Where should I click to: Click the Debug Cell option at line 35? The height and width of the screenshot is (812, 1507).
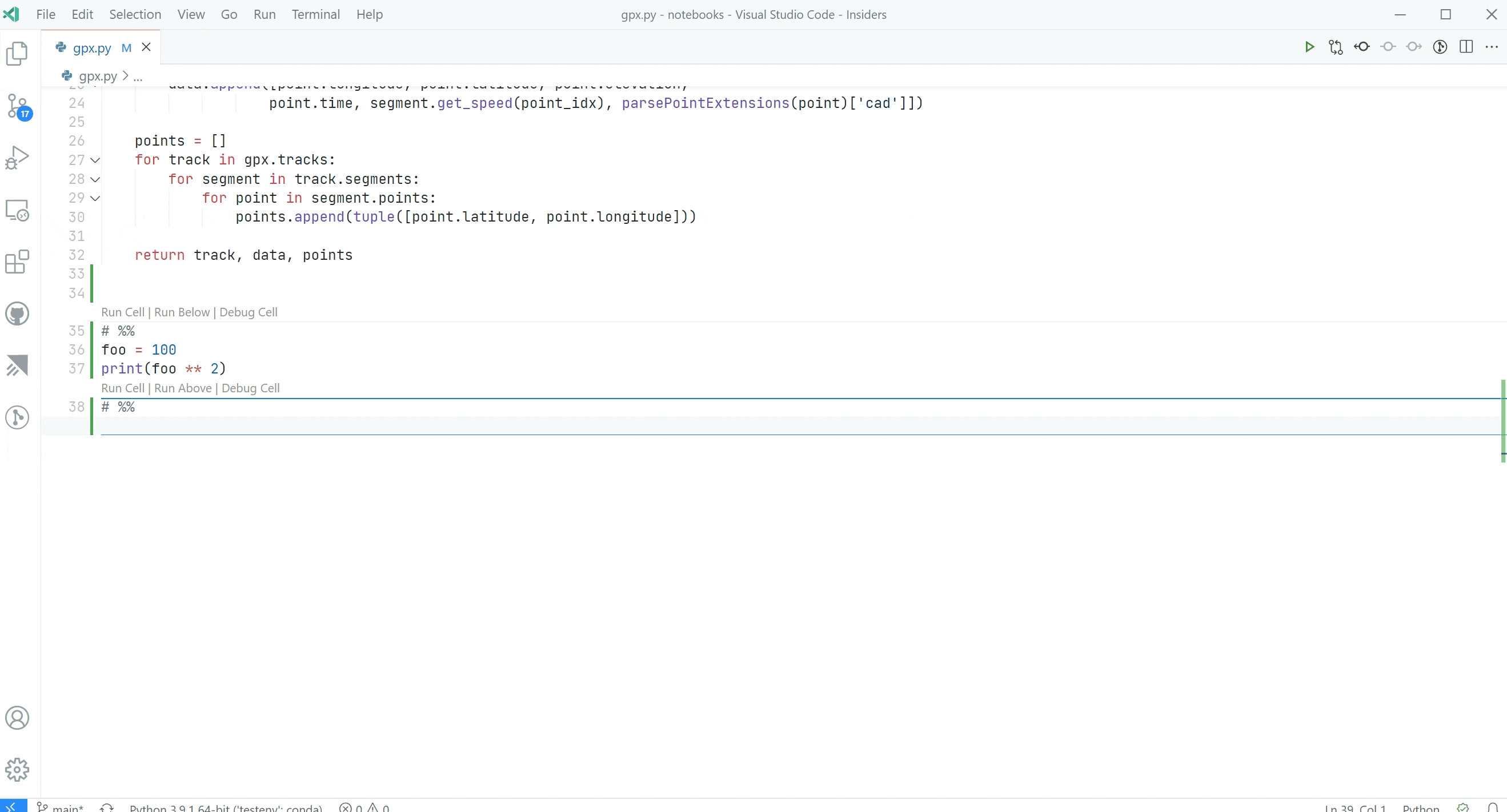248,311
